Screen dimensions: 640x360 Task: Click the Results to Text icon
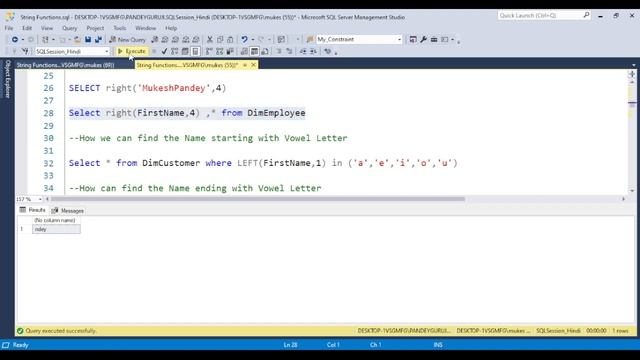pos(244,51)
